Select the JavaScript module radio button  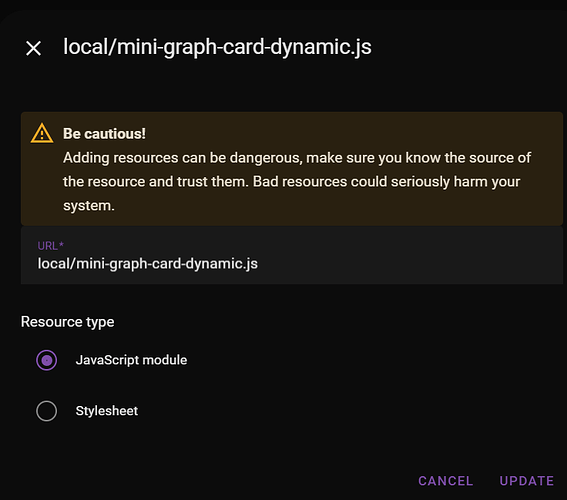(x=46, y=360)
